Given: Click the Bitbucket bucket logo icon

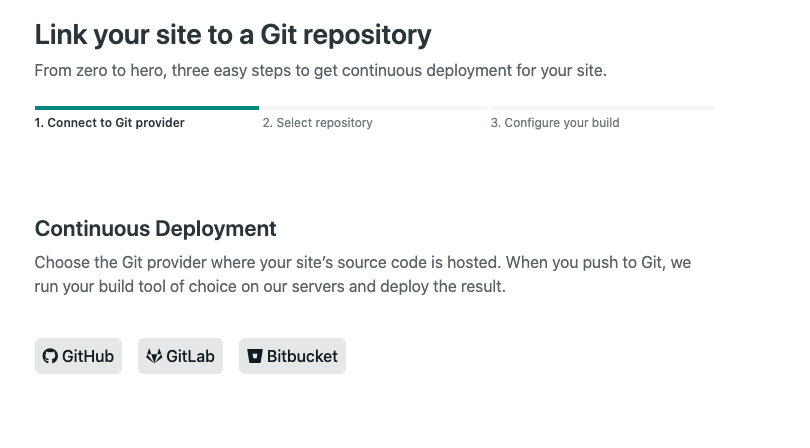Looking at the screenshot, I should pyautogui.click(x=255, y=356).
